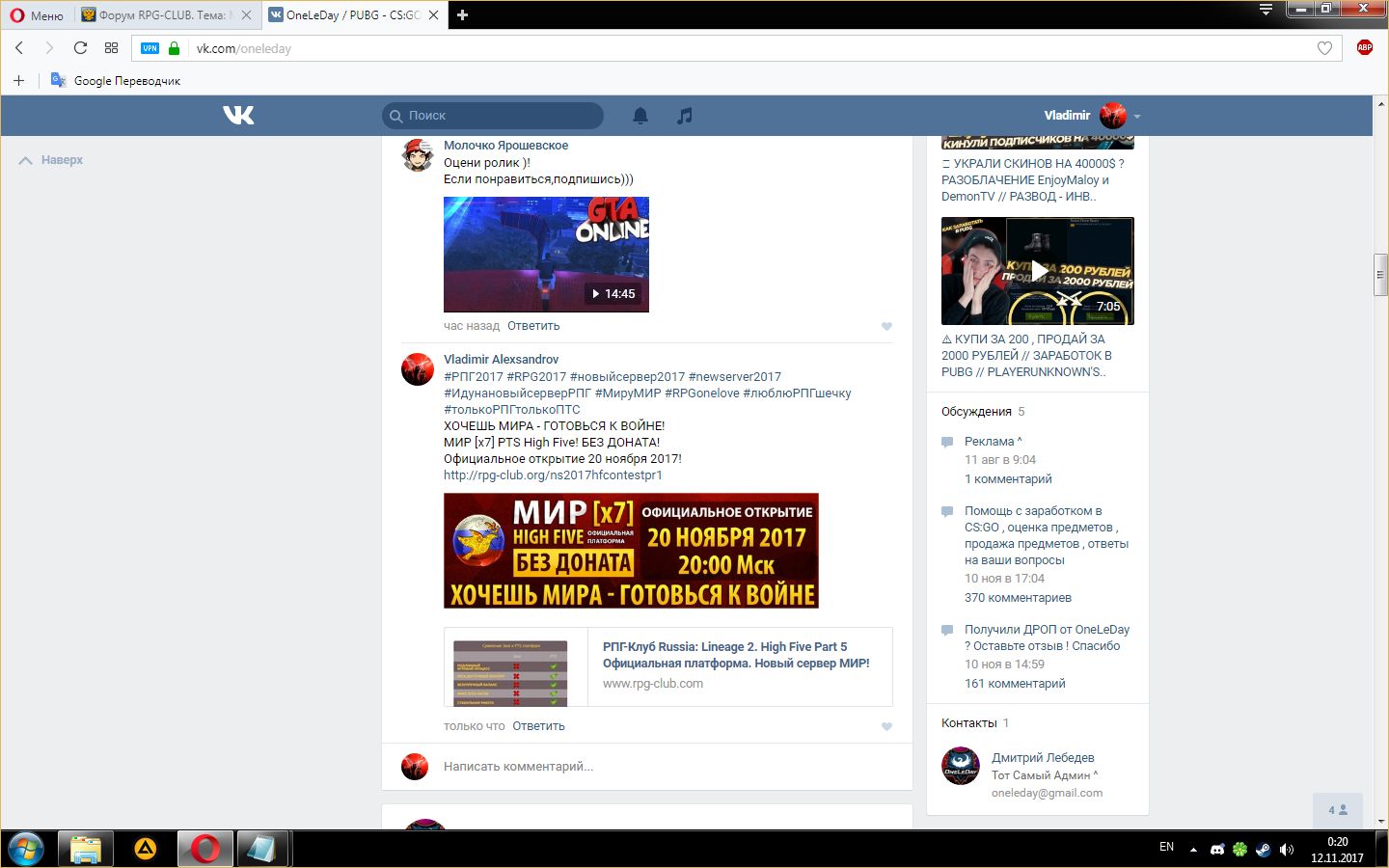Expand the Vladimir profile dropdown arrow
Viewport: 1389px width, 868px height.
(x=1137, y=117)
